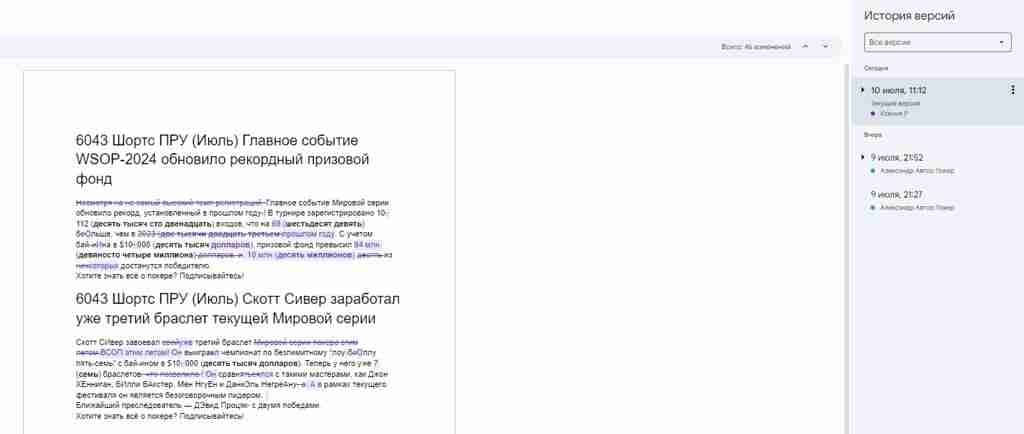1024x434 pixels.
Task: Expand the 9 июля, 21:52 version group
Action: pyautogui.click(x=863, y=157)
